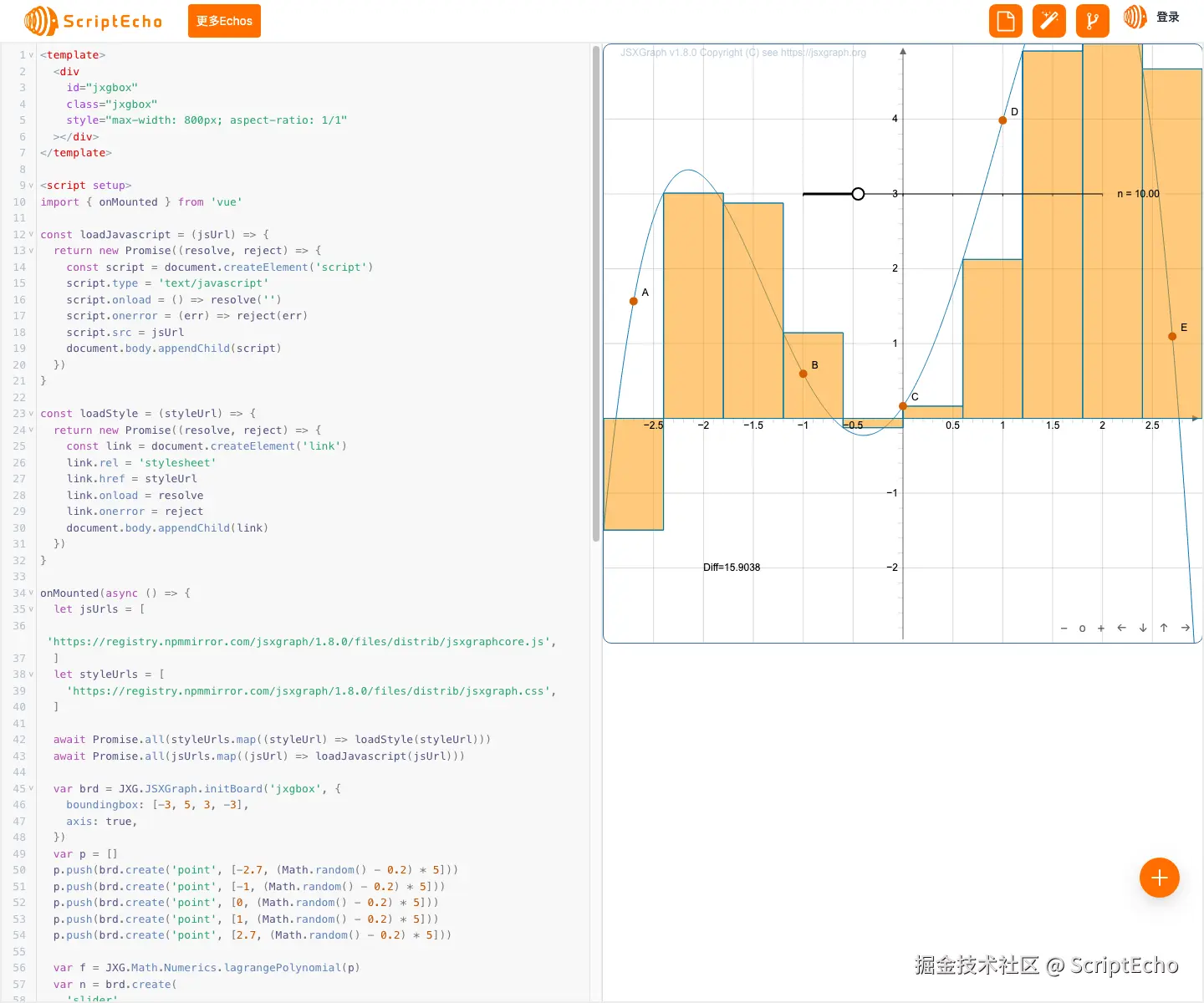Viewport: 1204px width, 1003px height.
Task: Click the 'axis: true,' code line
Action: tap(101, 822)
